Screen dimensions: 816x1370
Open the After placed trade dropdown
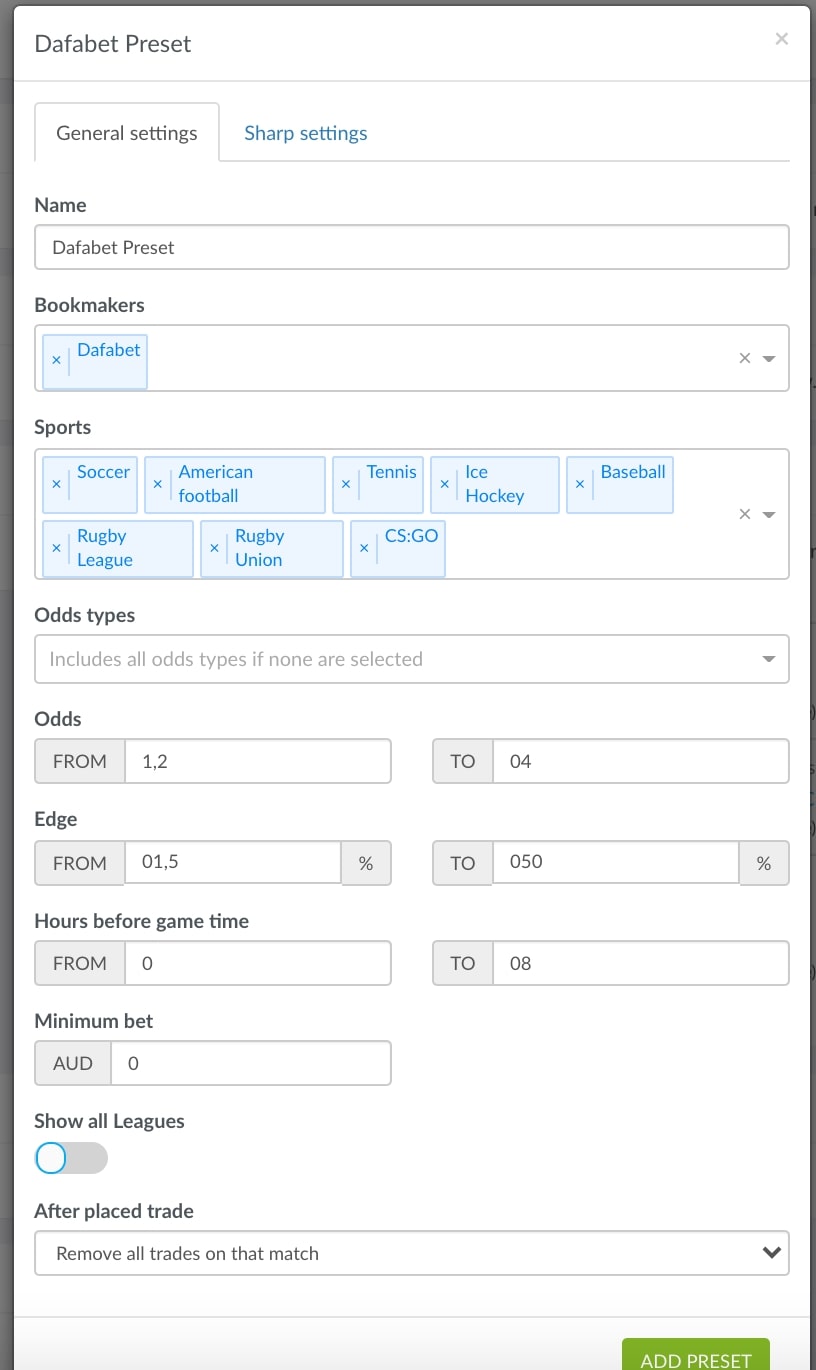[x=412, y=1253]
